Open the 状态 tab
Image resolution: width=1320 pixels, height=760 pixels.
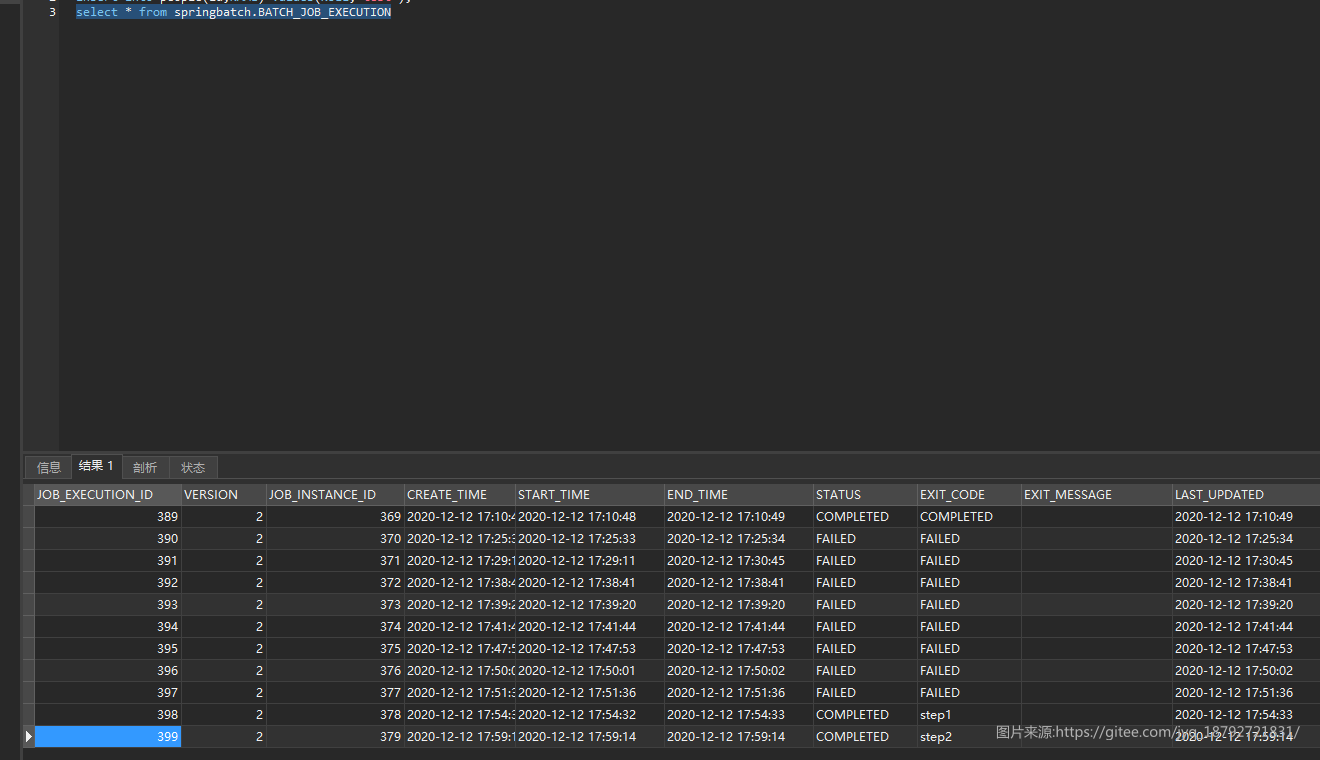click(193, 467)
